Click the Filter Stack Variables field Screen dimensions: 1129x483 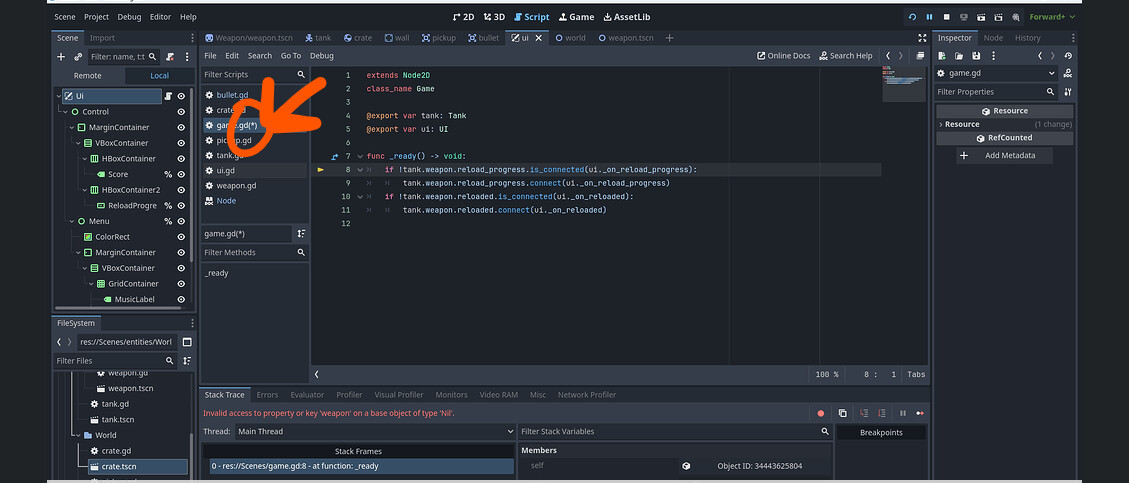[675, 431]
